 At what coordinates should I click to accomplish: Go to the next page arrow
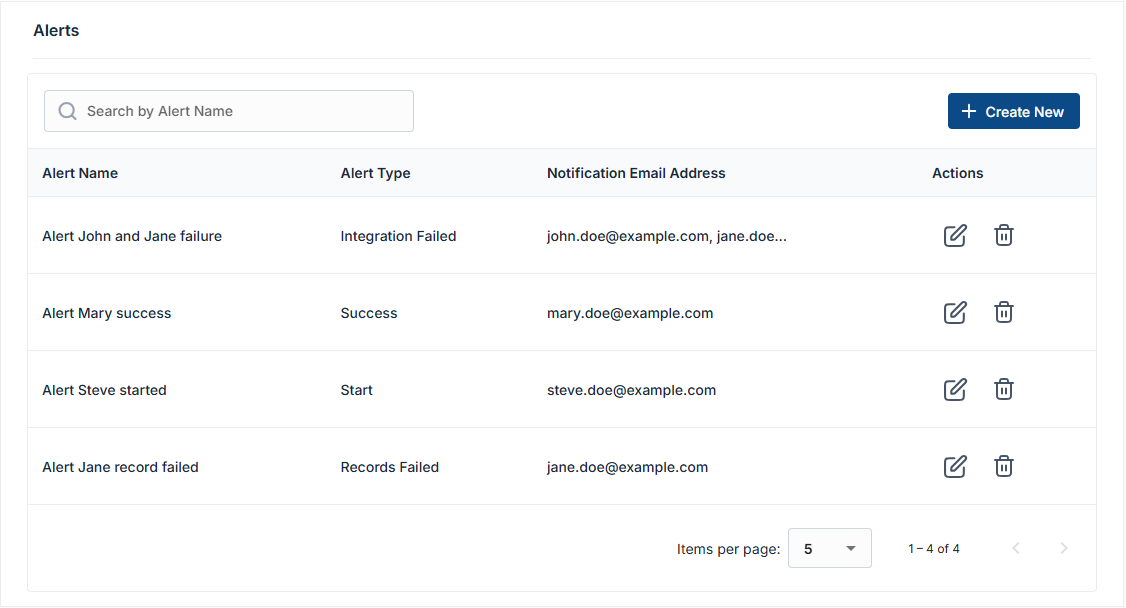pos(1064,548)
